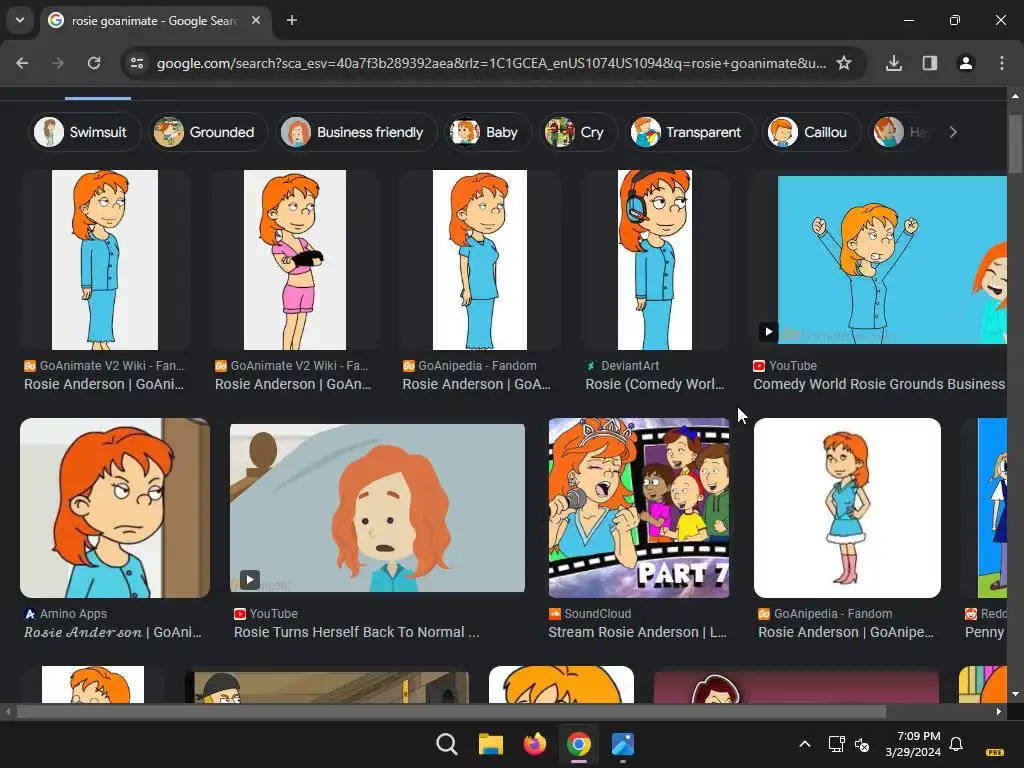Screen dimensions: 1024x768
Task: Open File Explorer from taskbar
Action: [490, 744]
